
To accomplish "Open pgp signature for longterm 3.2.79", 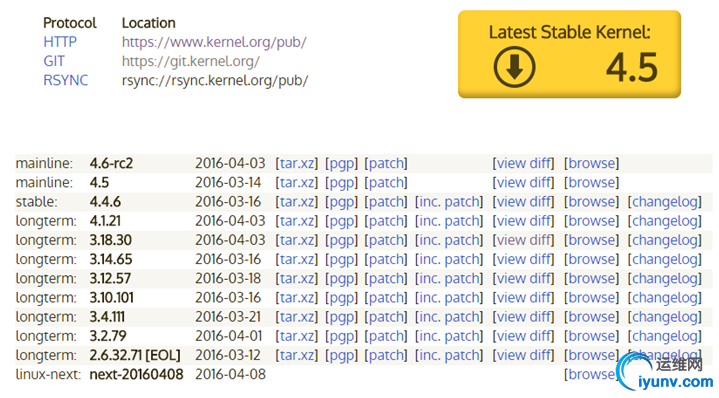I will tap(341, 337).
